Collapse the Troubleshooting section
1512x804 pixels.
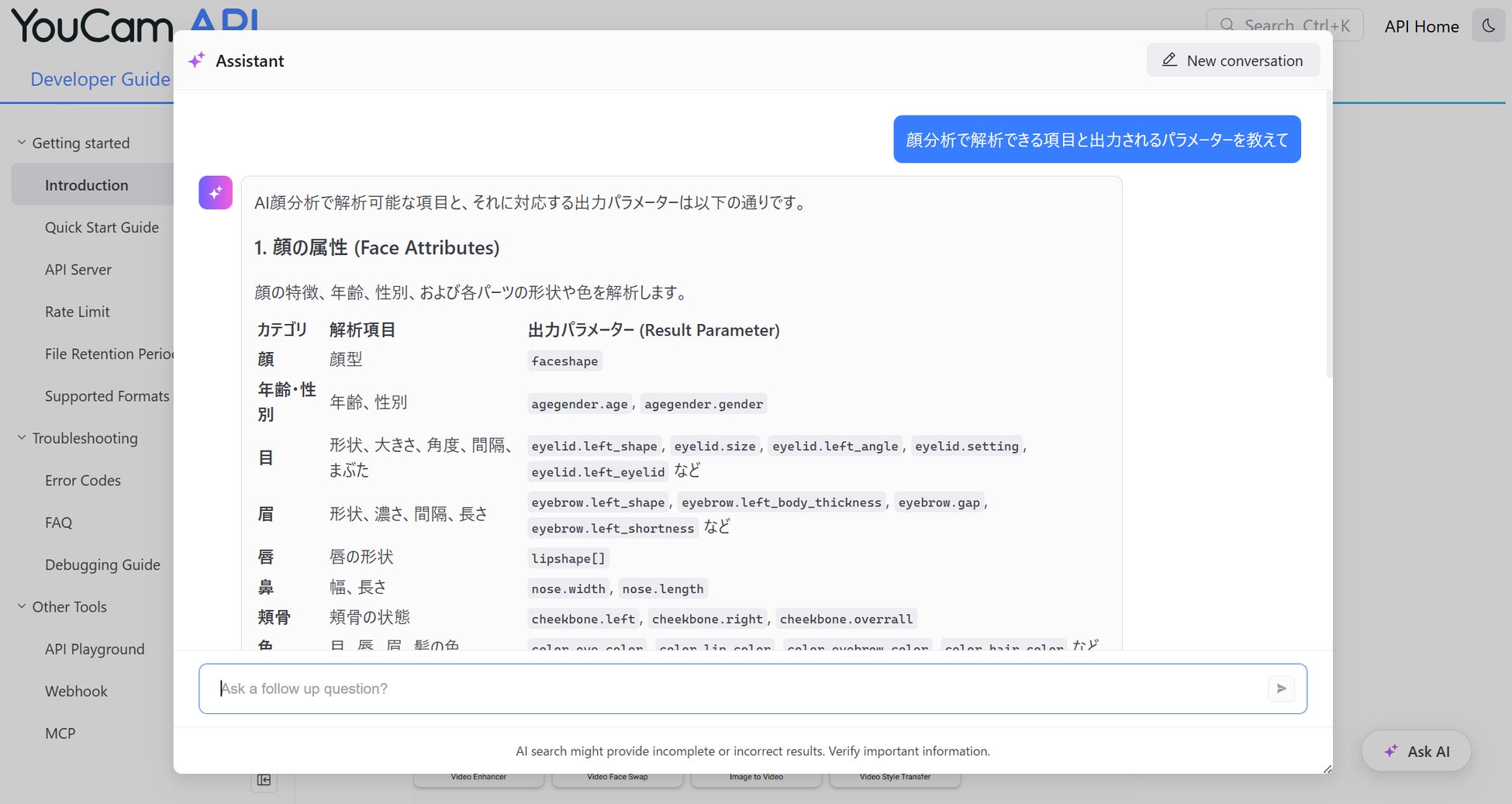[22, 438]
